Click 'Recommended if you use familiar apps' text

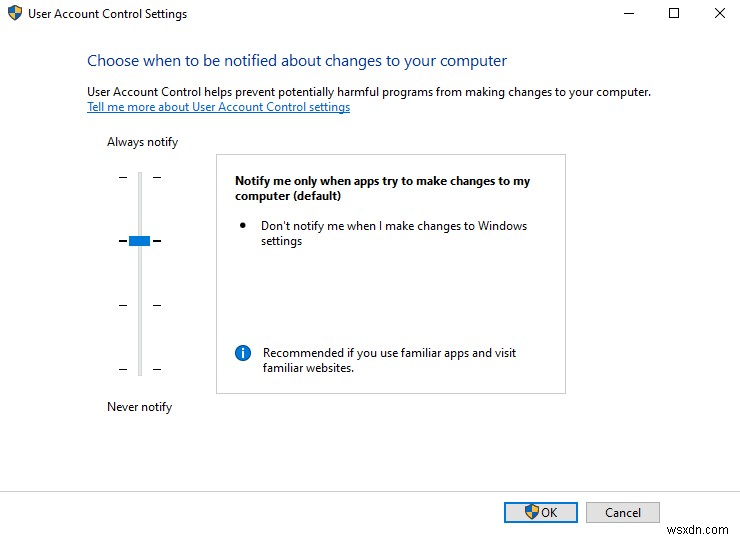(x=389, y=360)
